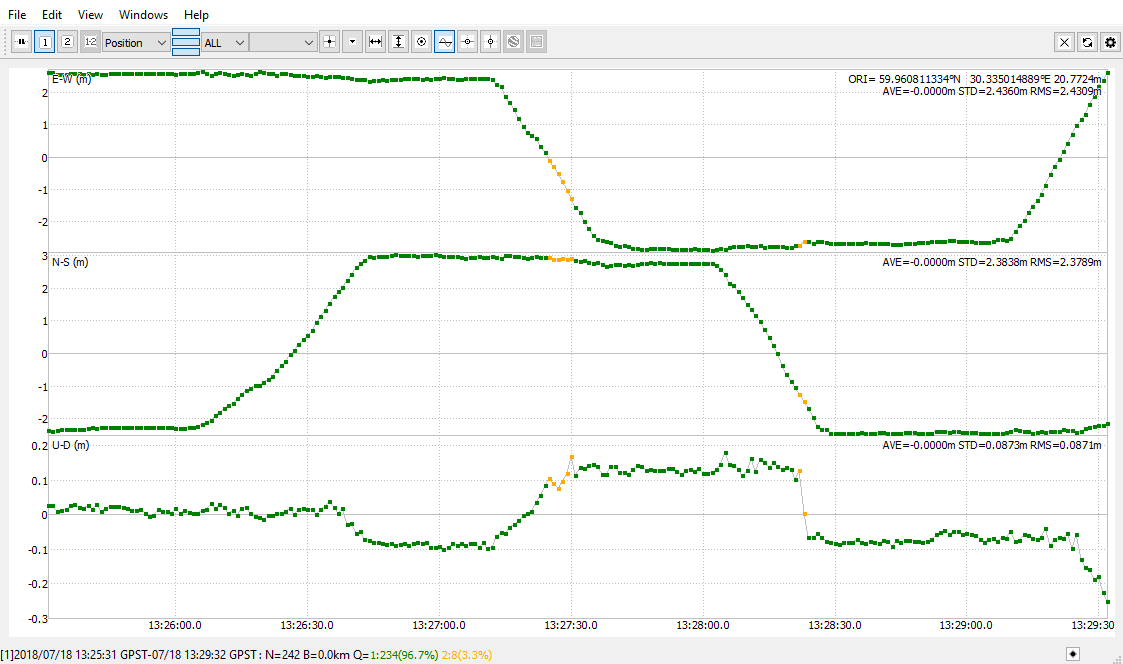Toggle solution 2 display button

pyautogui.click(x=67, y=42)
